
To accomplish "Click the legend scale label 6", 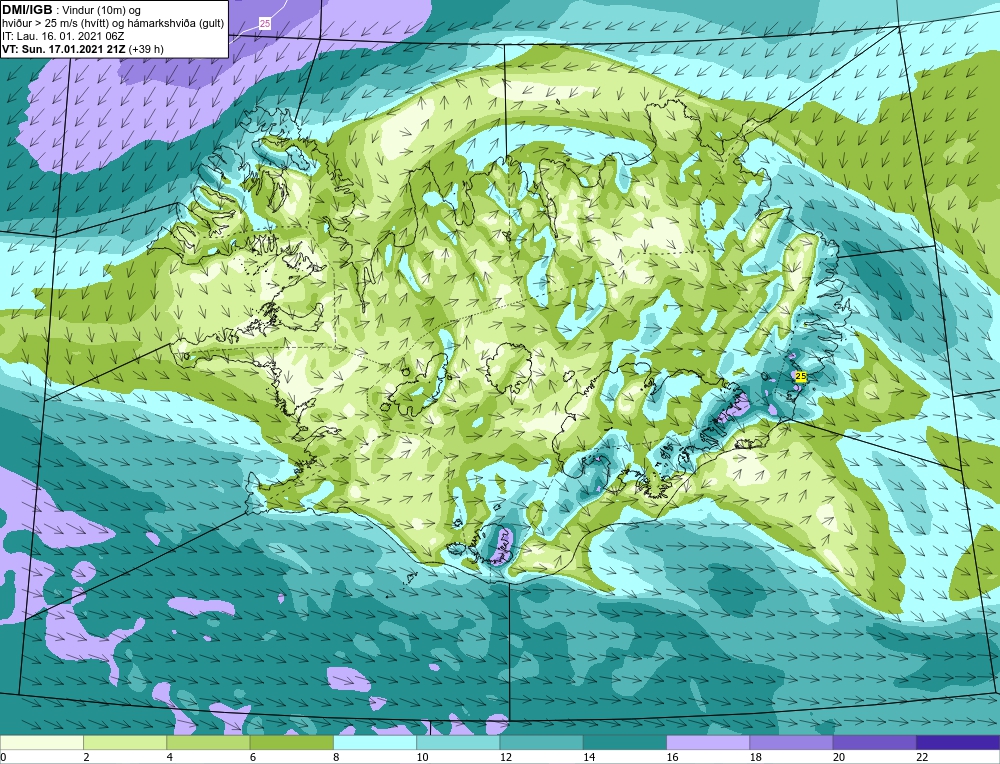I will tap(253, 757).
